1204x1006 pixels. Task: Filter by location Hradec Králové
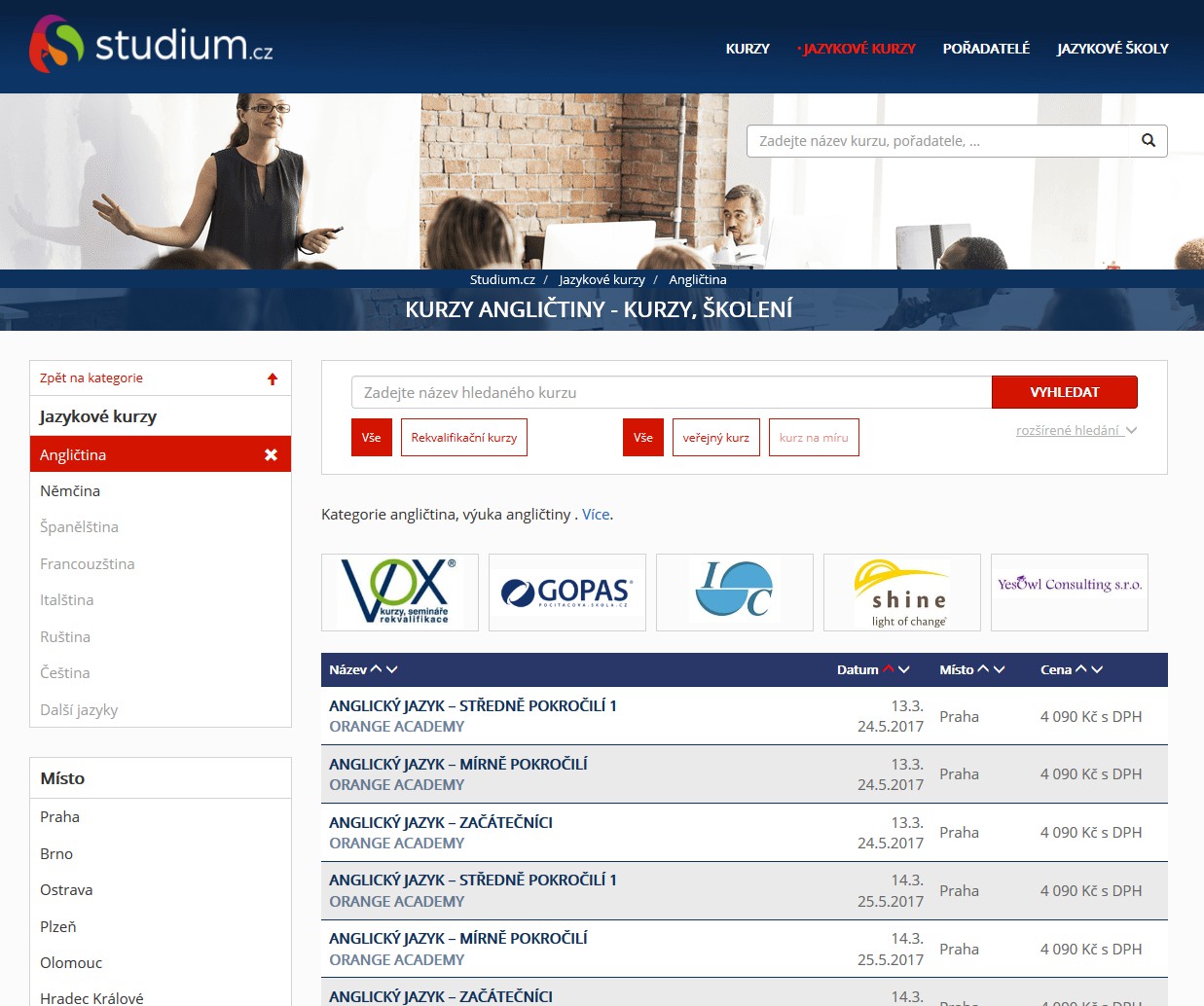(161, 998)
